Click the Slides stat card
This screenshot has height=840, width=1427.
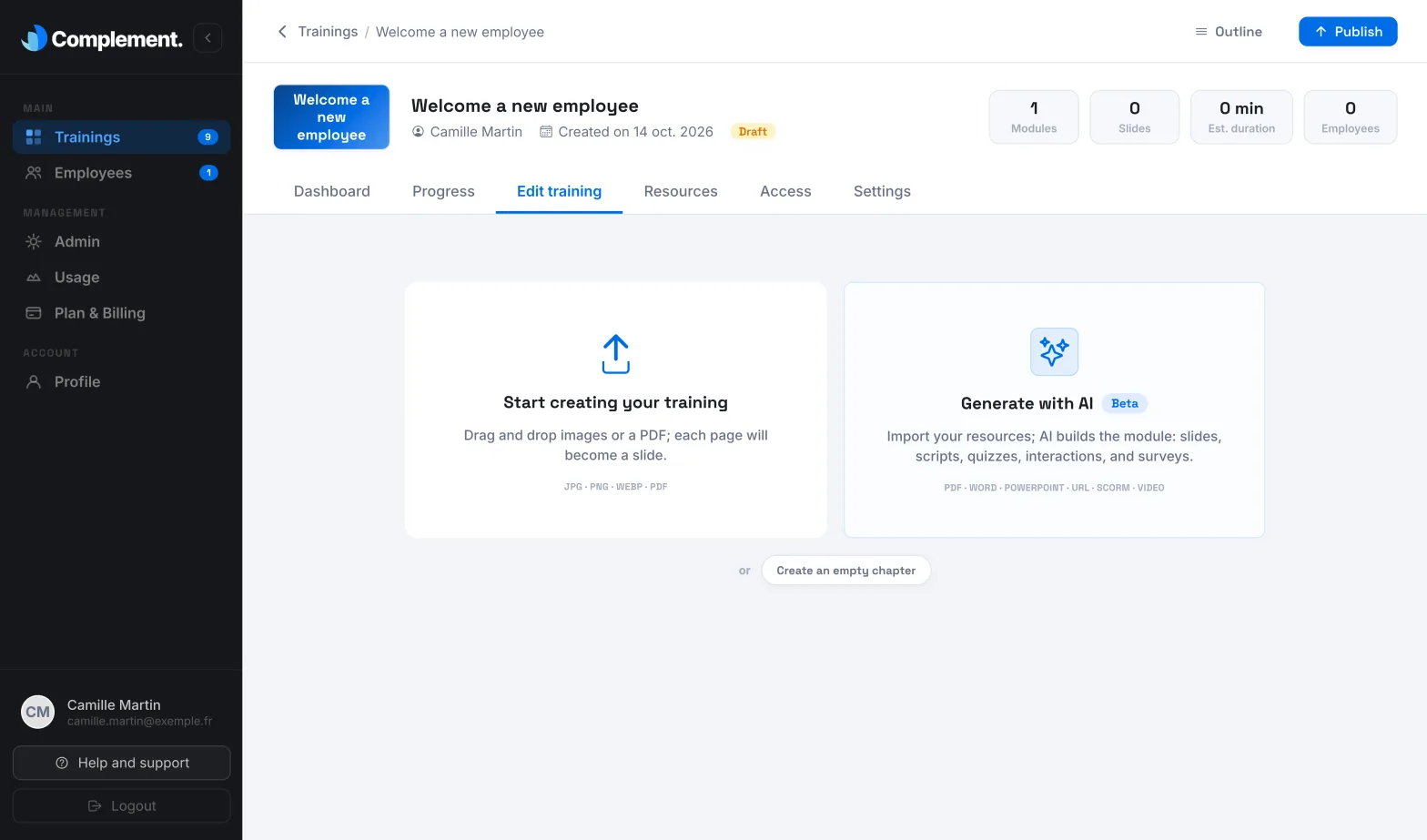tap(1135, 116)
